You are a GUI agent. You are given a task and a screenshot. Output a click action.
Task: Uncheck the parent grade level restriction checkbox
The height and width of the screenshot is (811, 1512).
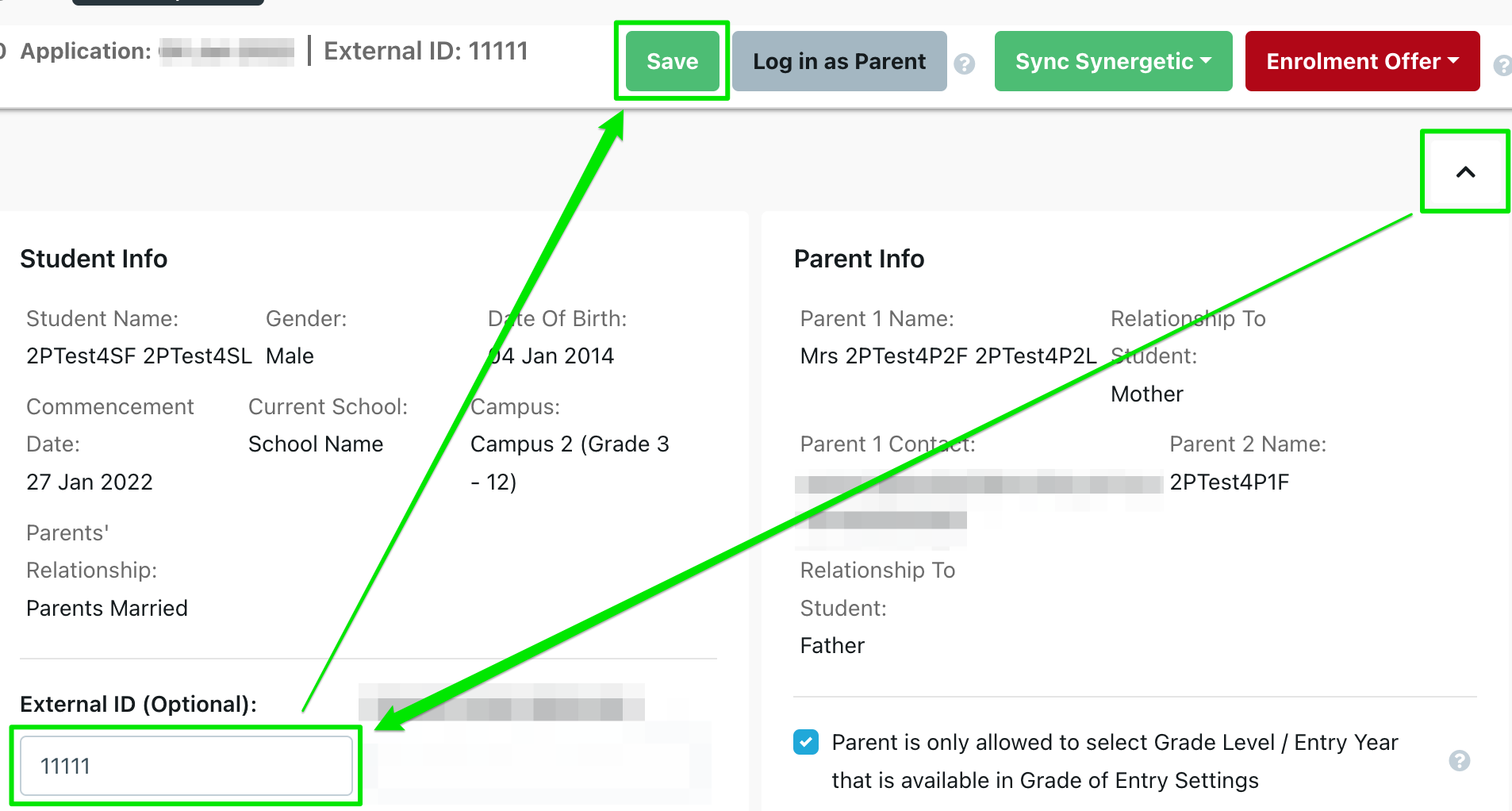click(805, 742)
